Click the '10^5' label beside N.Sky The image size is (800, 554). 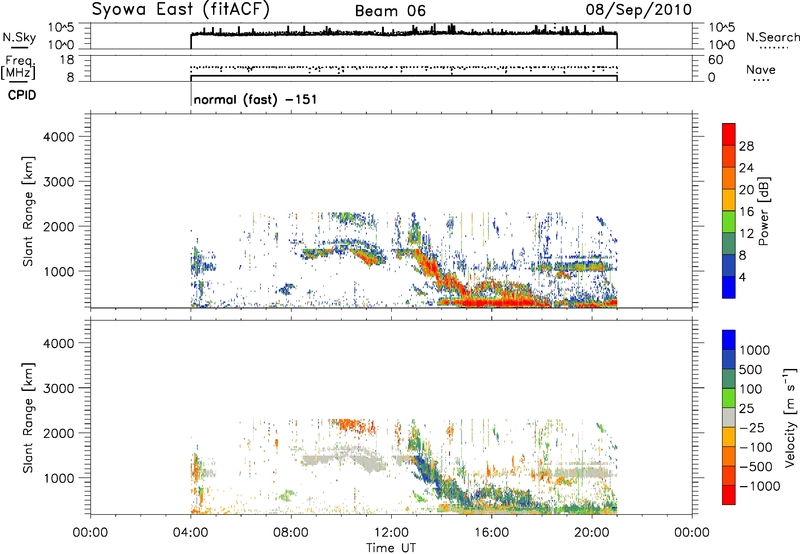click(x=62, y=28)
